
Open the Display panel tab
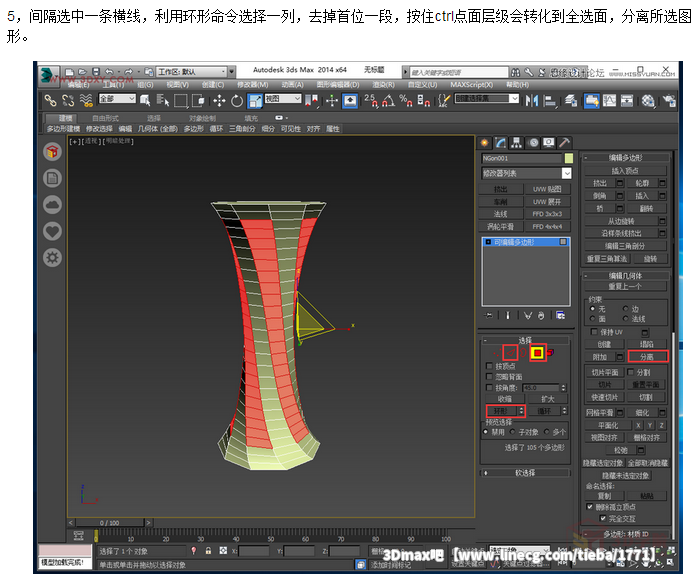pyautogui.click(x=549, y=143)
